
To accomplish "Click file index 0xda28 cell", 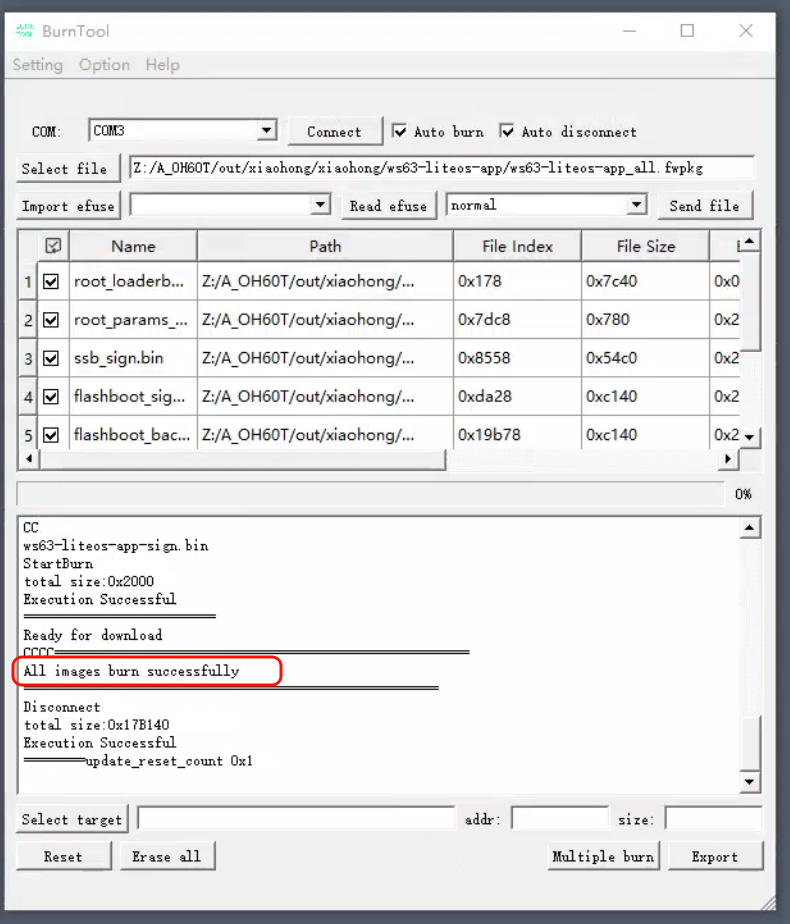I will click(x=517, y=397).
